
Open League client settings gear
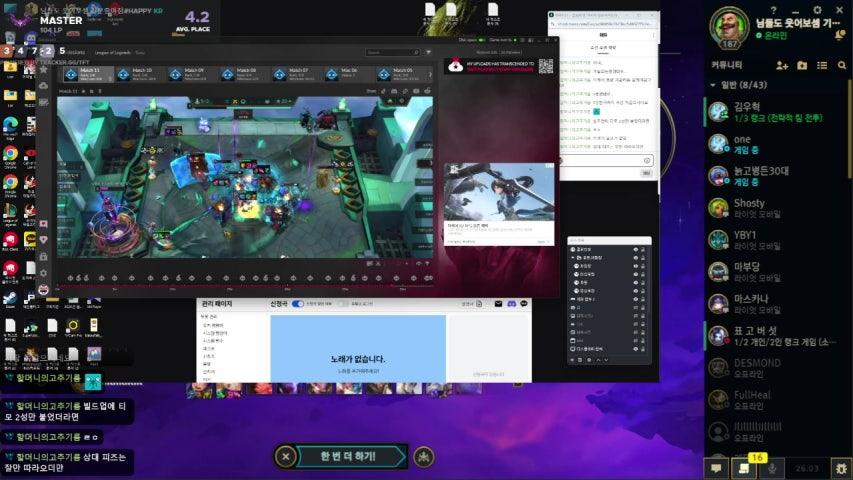point(817,10)
